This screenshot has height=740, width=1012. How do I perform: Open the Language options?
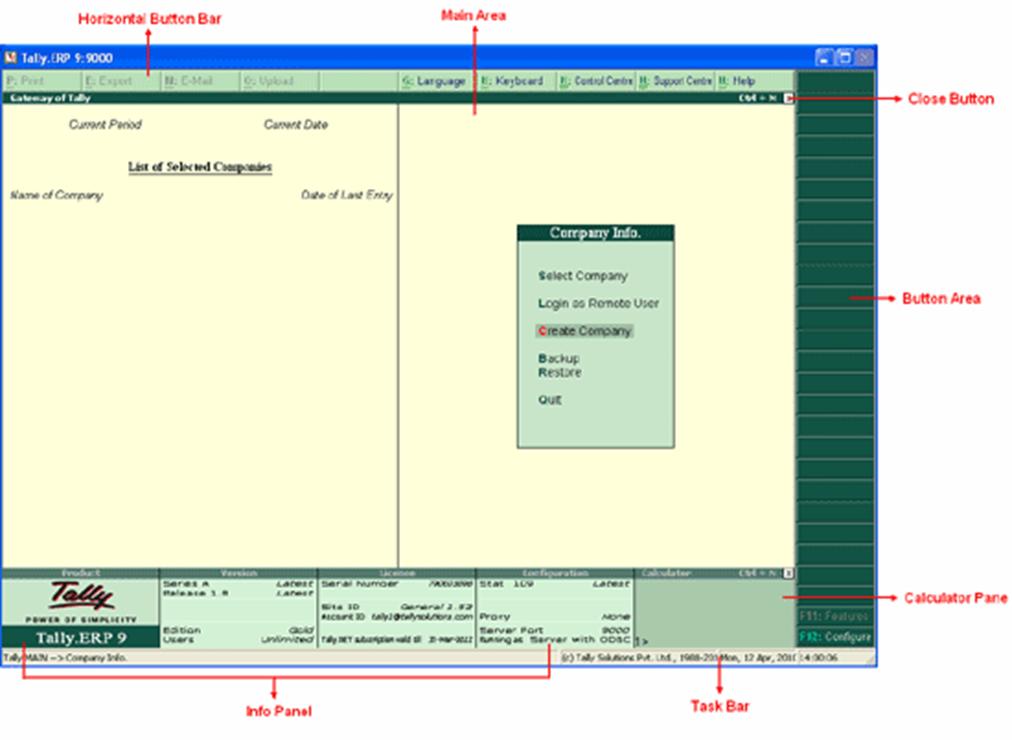[x=434, y=81]
